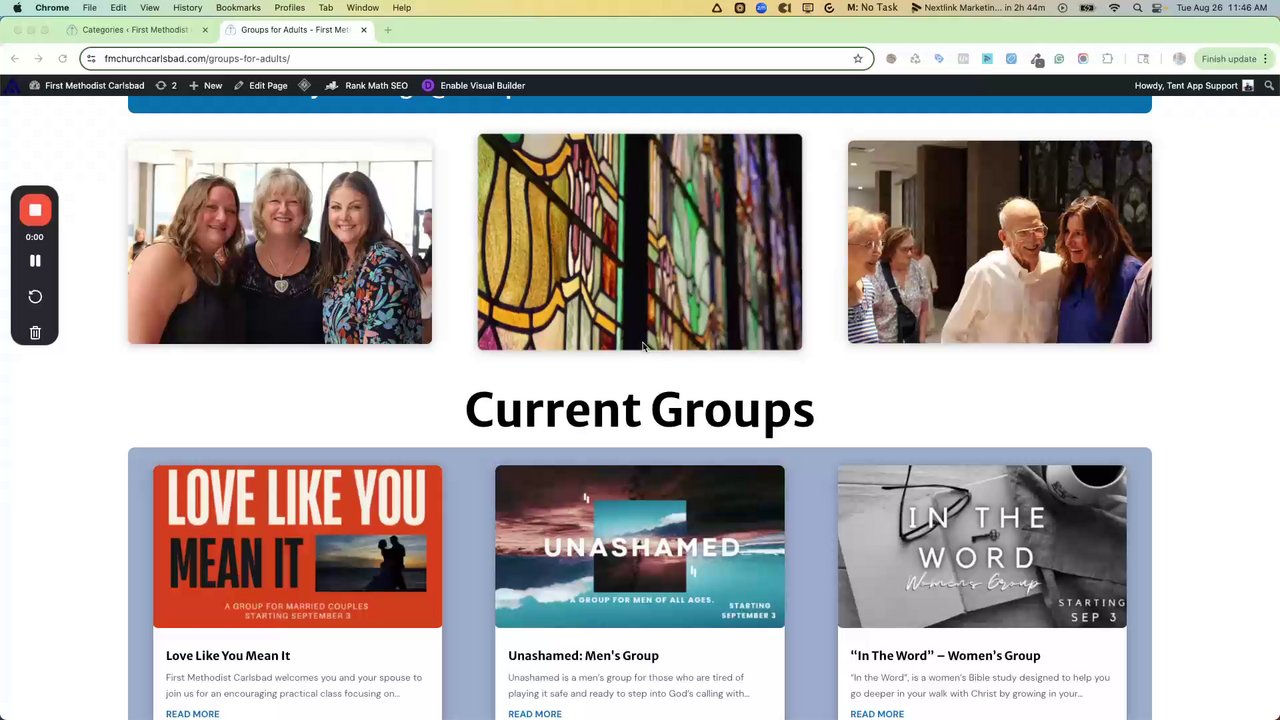Screen dimensions: 1280x720
Task: Open Love Like You Mean It title
Action: click(228, 656)
